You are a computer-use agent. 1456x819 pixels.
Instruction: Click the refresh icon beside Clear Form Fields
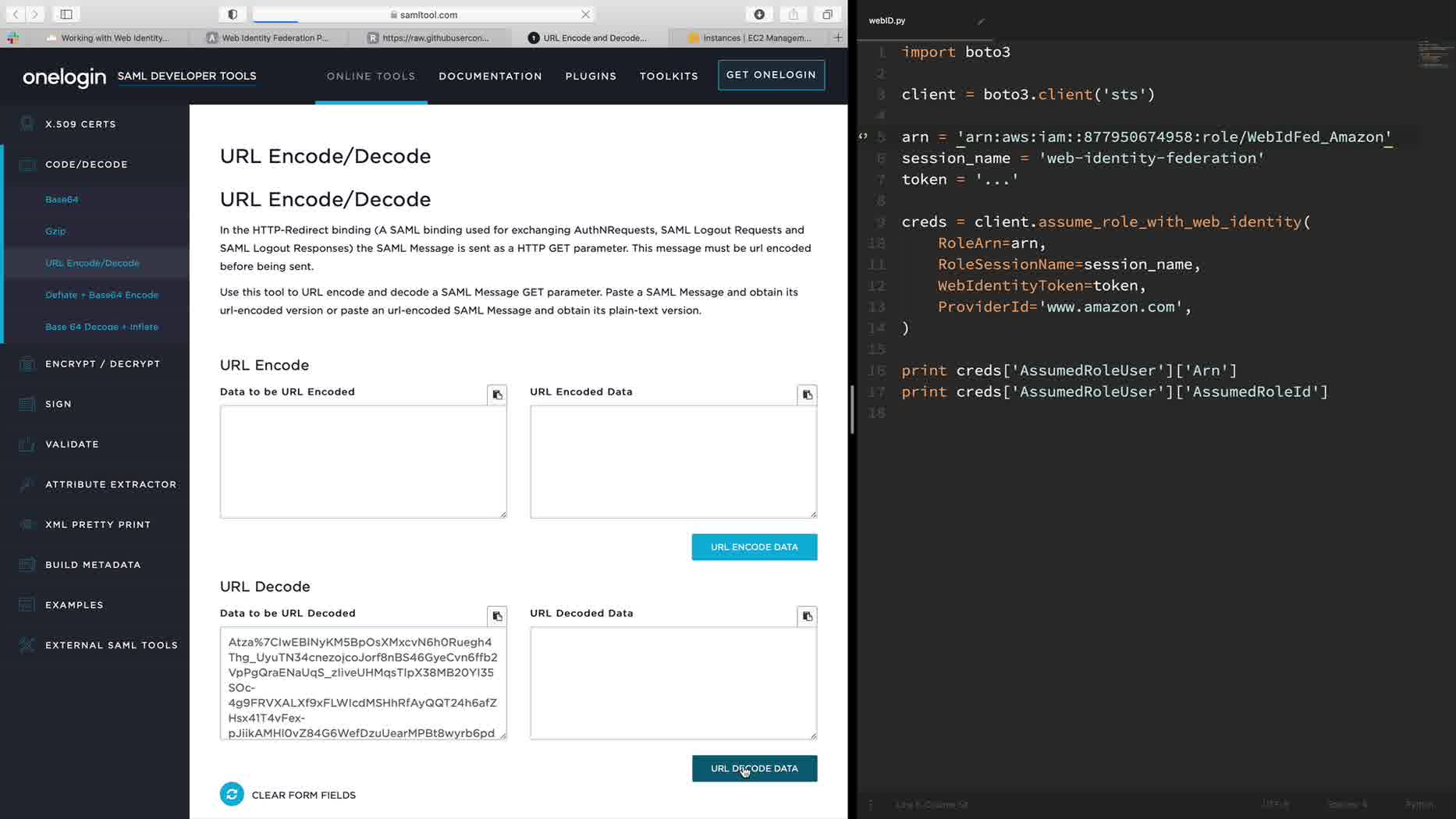click(x=232, y=794)
